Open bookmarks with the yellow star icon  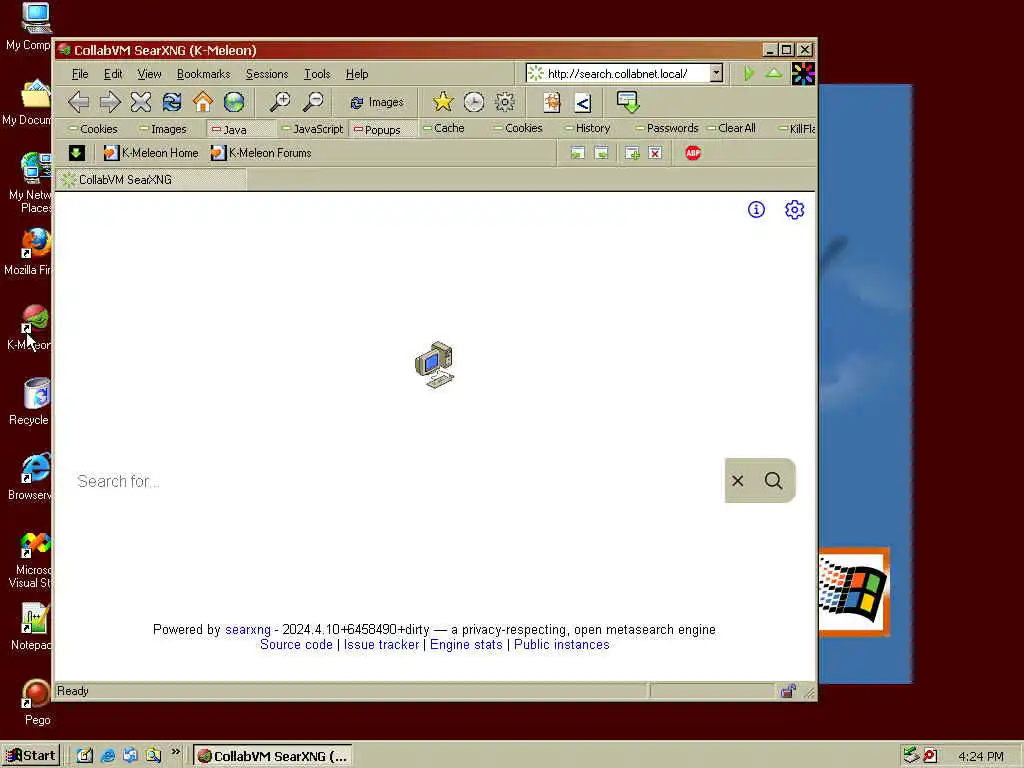pos(443,101)
